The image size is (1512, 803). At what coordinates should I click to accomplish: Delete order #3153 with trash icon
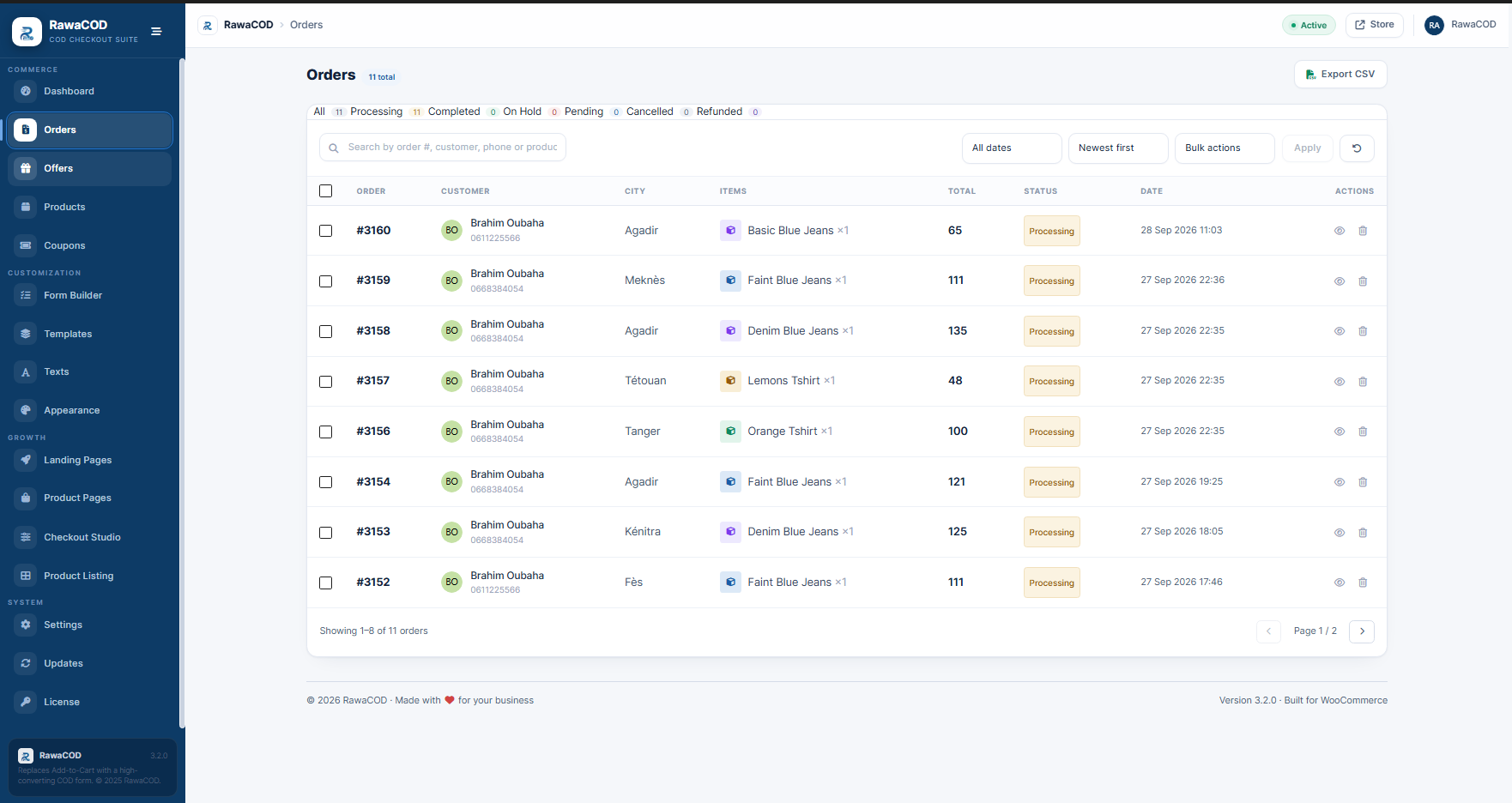pos(1363,533)
